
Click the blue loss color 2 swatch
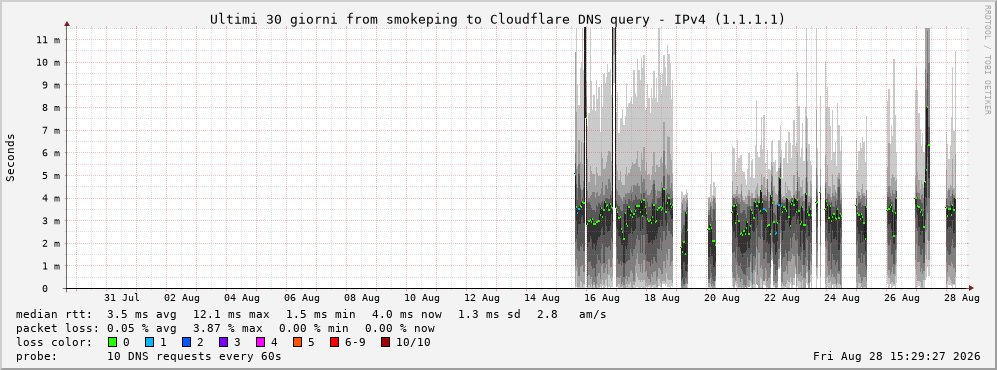[x=186, y=342]
